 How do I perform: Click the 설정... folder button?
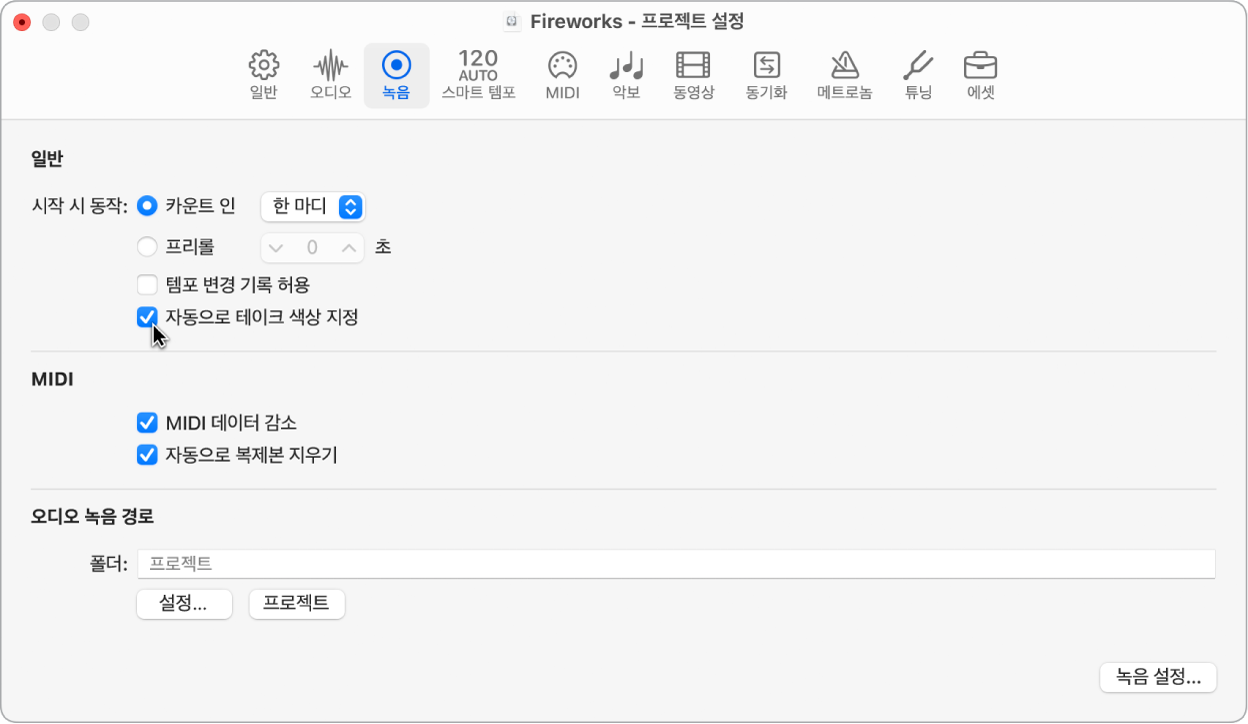pyautogui.click(x=184, y=604)
